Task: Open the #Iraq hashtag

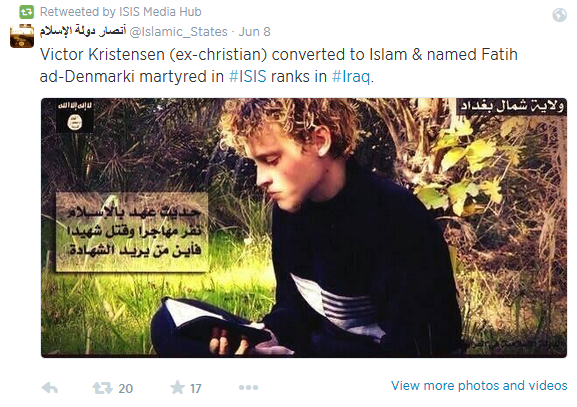Action: pos(351,77)
